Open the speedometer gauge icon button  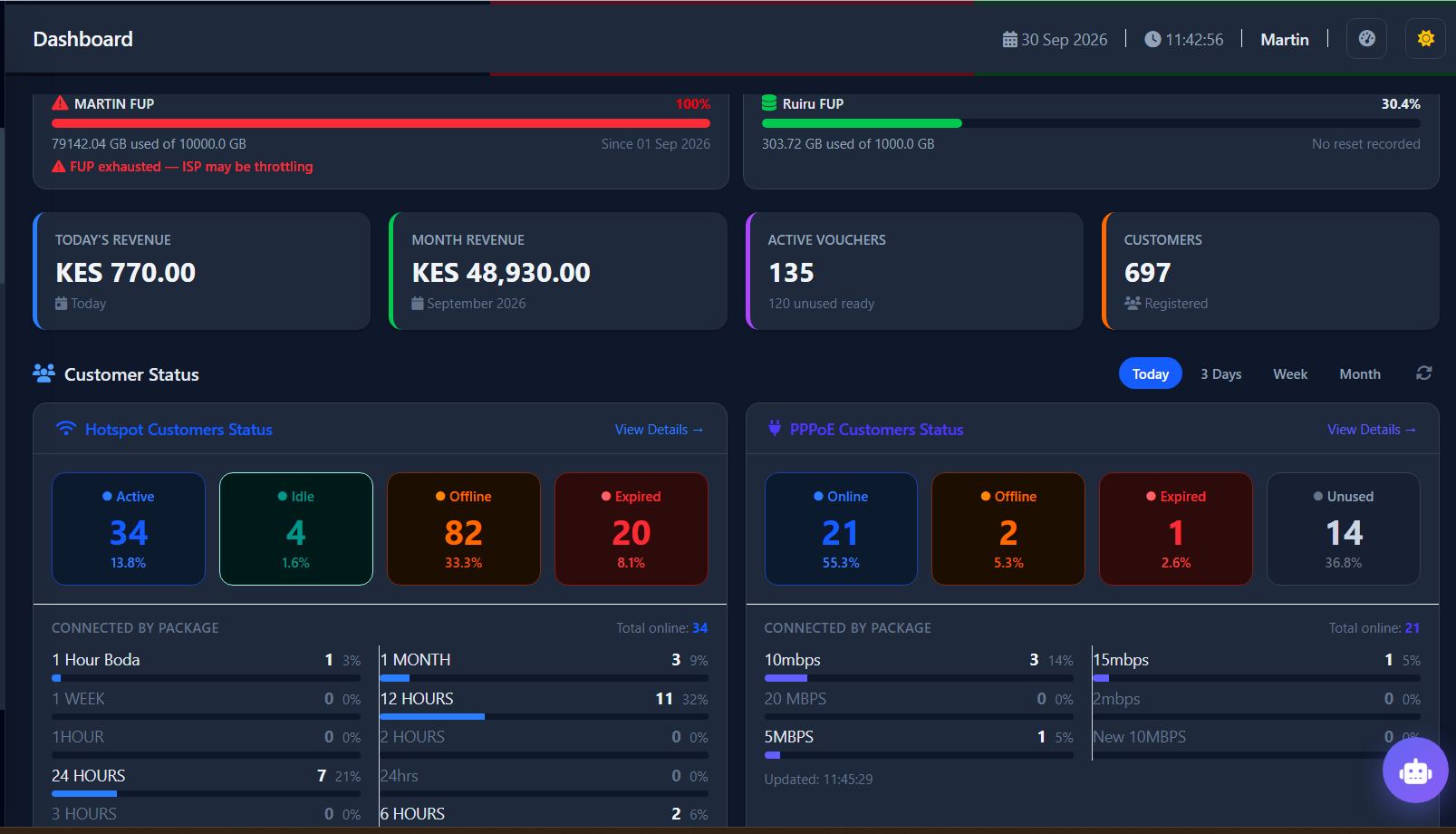pos(1366,39)
